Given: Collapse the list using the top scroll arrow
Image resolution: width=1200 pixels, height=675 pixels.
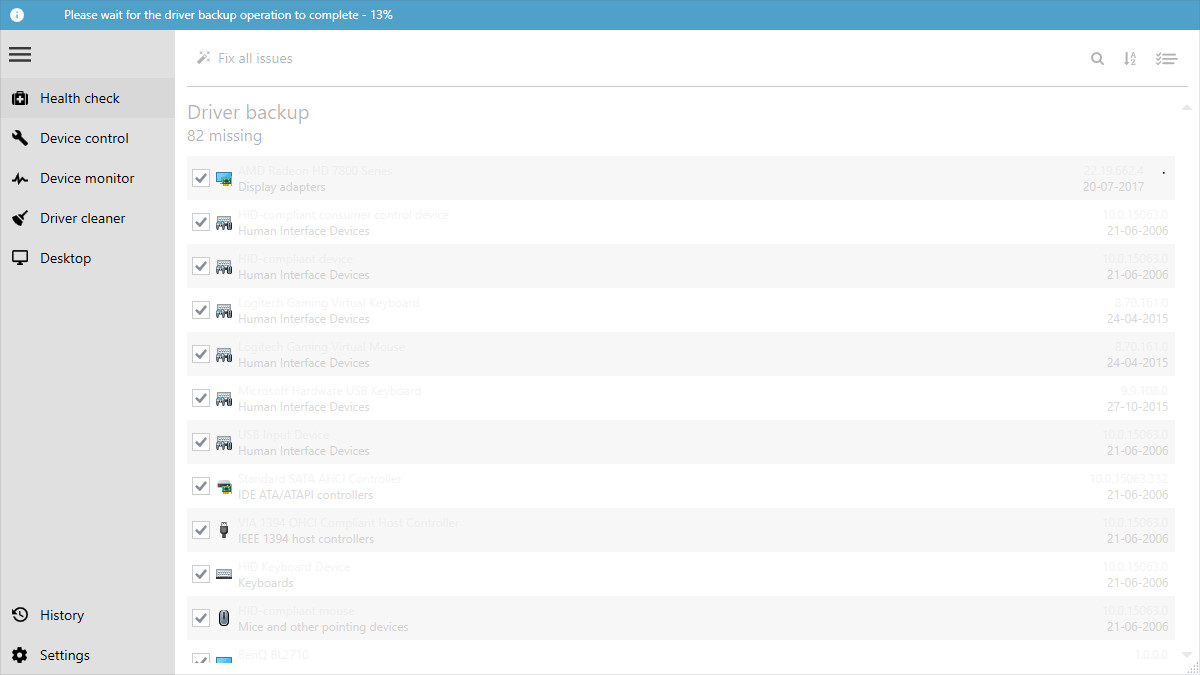Looking at the screenshot, I should pos(1187,106).
